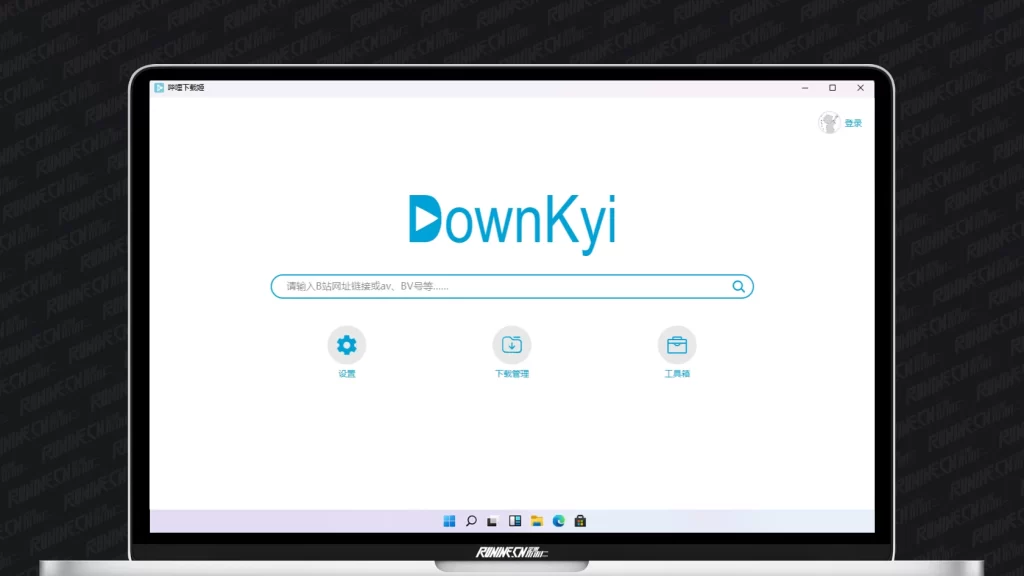Open Windows taskbar Search

[471, 521]
